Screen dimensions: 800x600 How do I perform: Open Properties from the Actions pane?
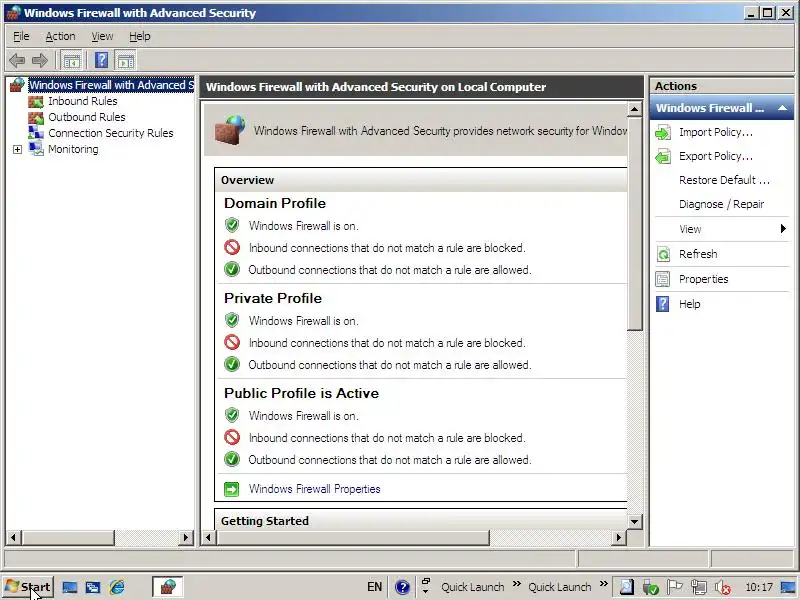(704, 279)
